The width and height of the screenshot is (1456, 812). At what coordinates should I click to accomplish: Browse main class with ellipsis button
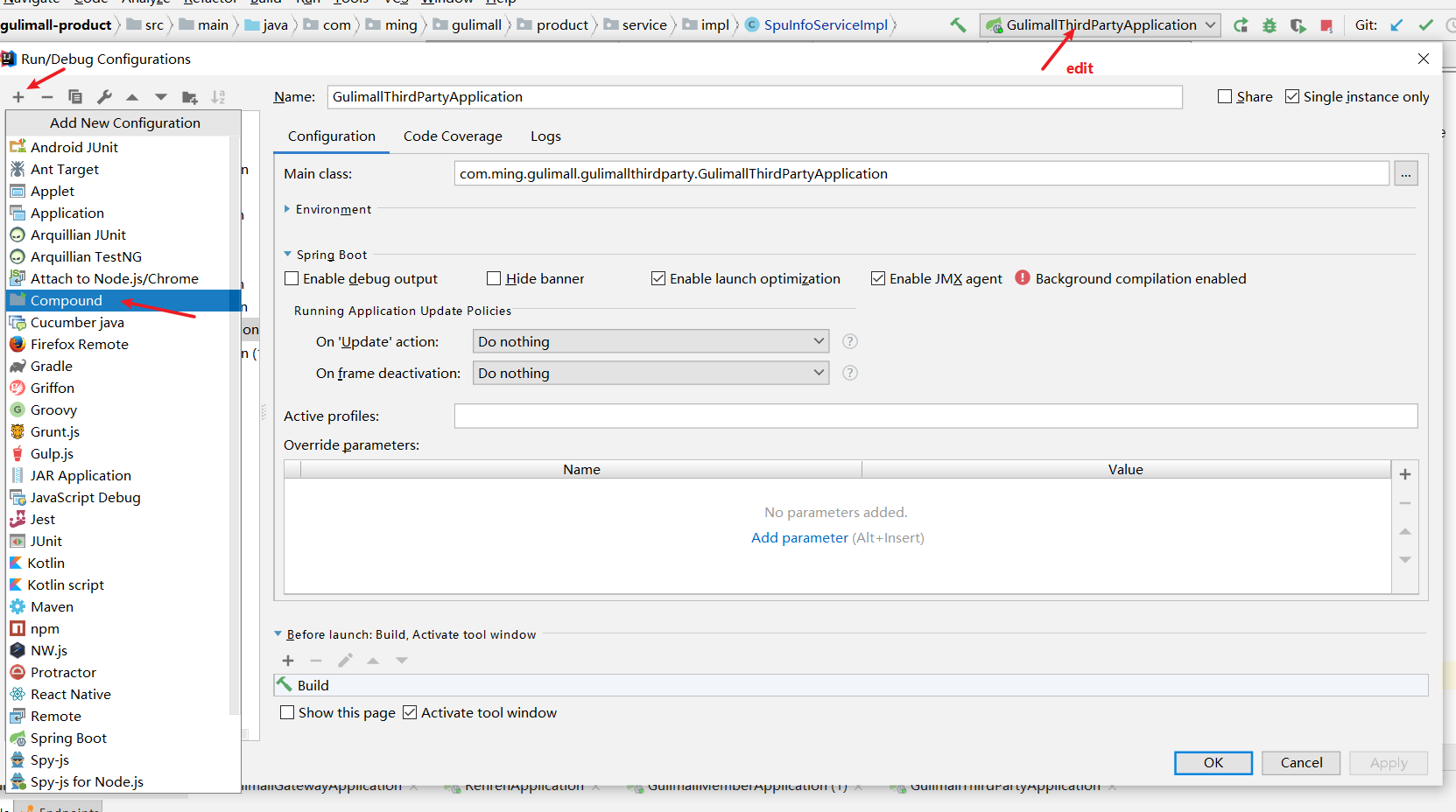click(x=1406, y=174)
